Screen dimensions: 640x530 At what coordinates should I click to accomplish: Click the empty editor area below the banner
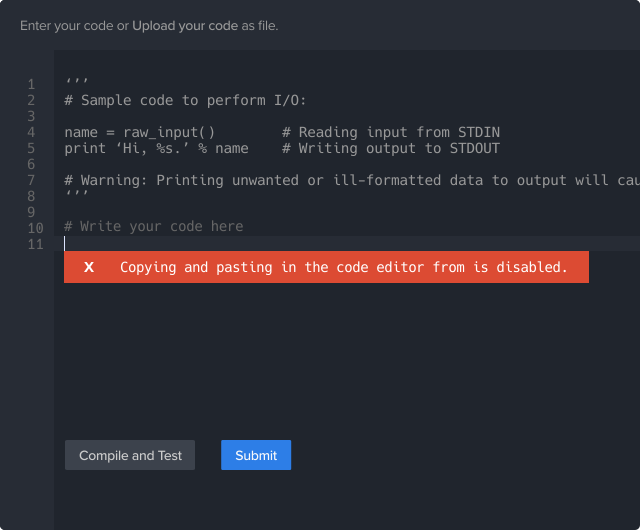pyautogui.click(x=347, y=359)
